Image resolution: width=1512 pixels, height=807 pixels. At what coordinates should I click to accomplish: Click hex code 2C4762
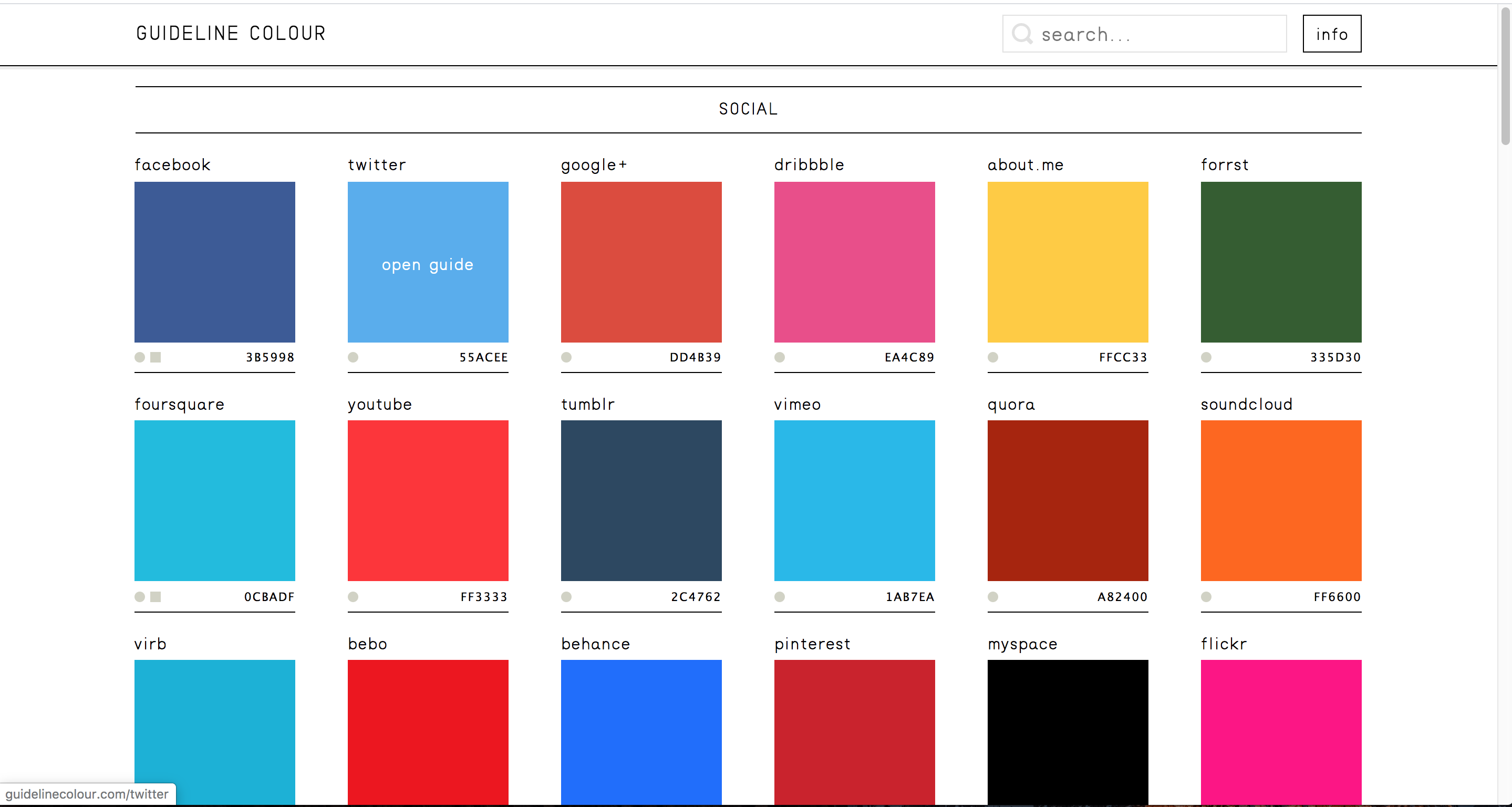click(696, 597)
